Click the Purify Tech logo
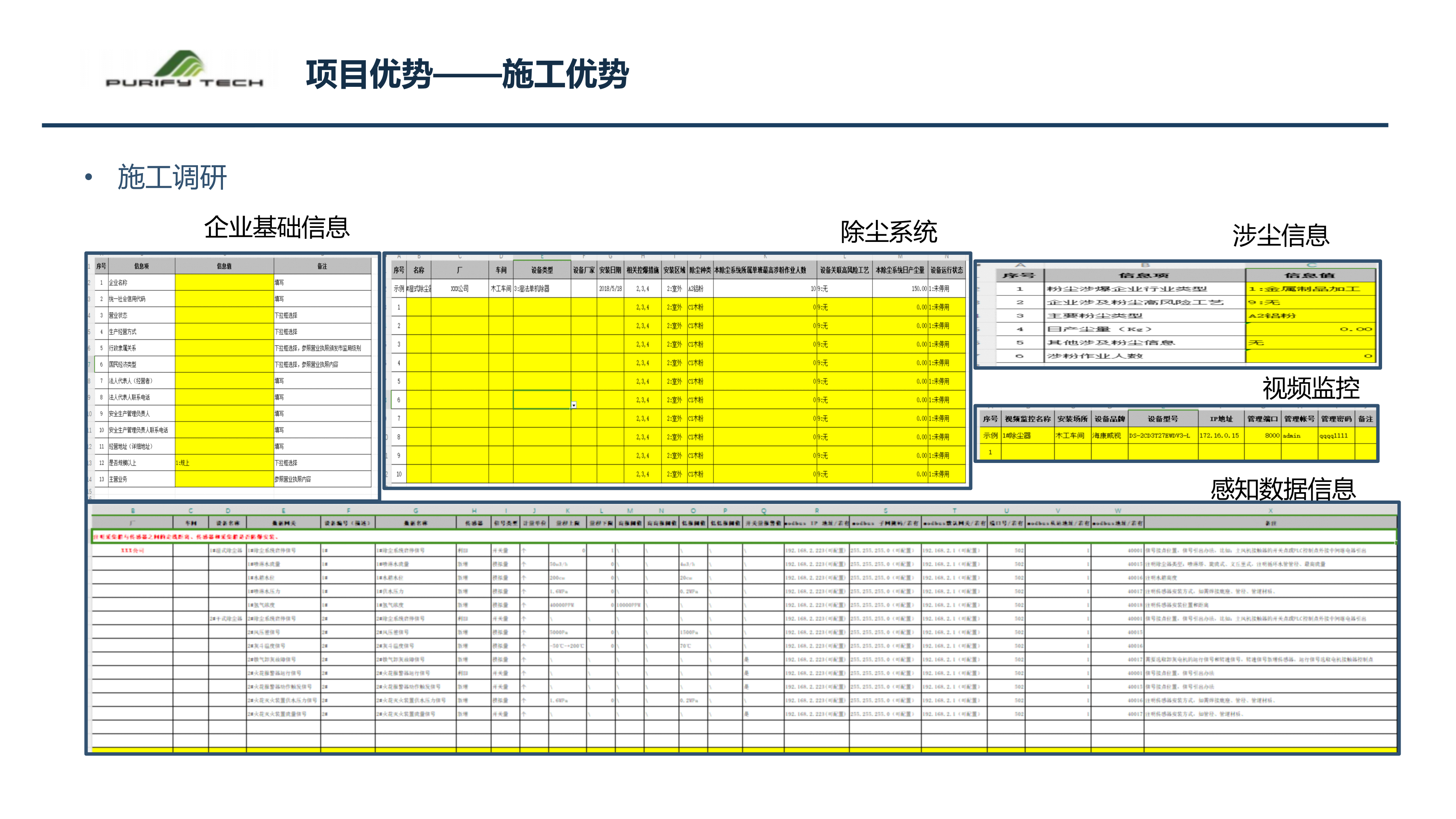This screenshot has height=819, width=1456. click(x=184, y=69)
